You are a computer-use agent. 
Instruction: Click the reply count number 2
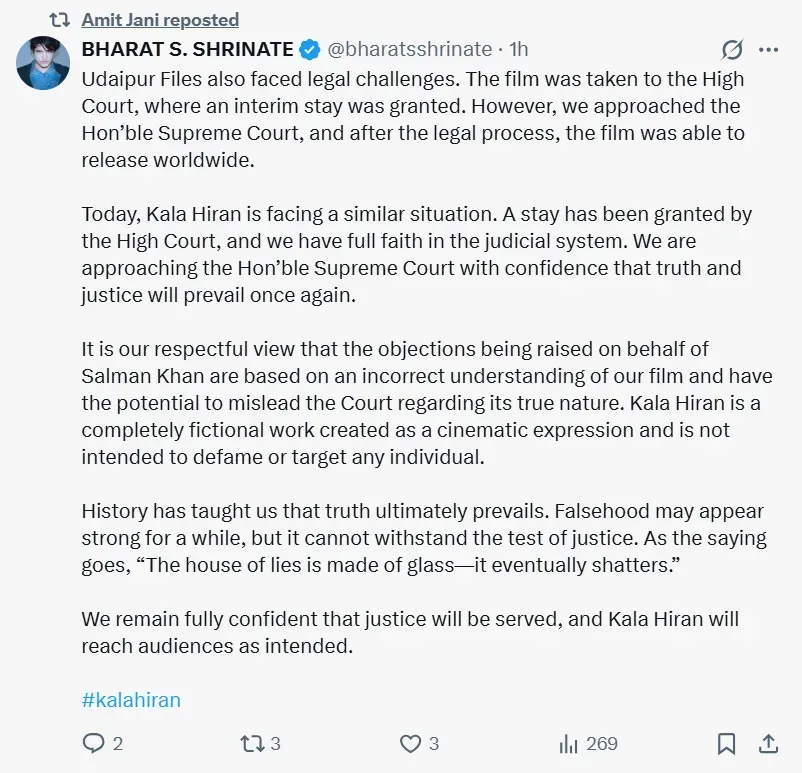click(x=118, y=743)
